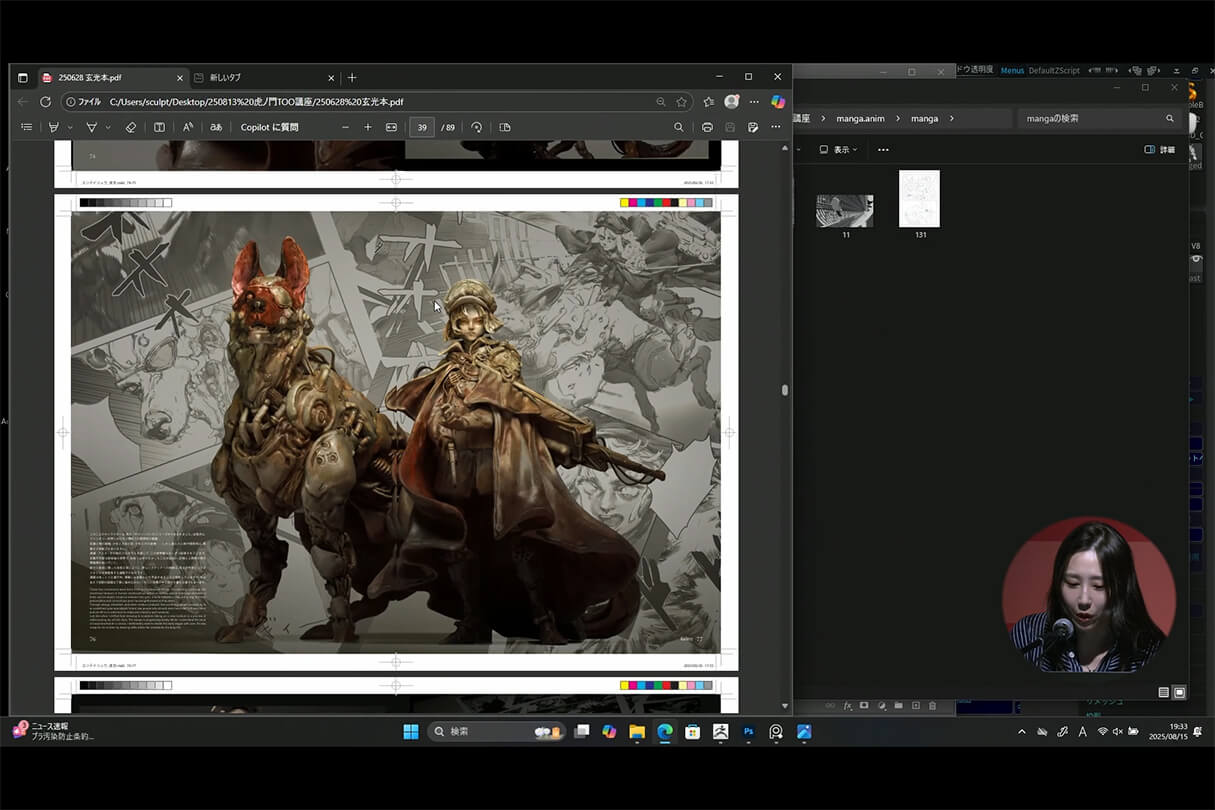Image resolution: width=1215 pixels, height=810 pixels.
Task: Click the Copilot に質問 button
Action: [269, 127]
